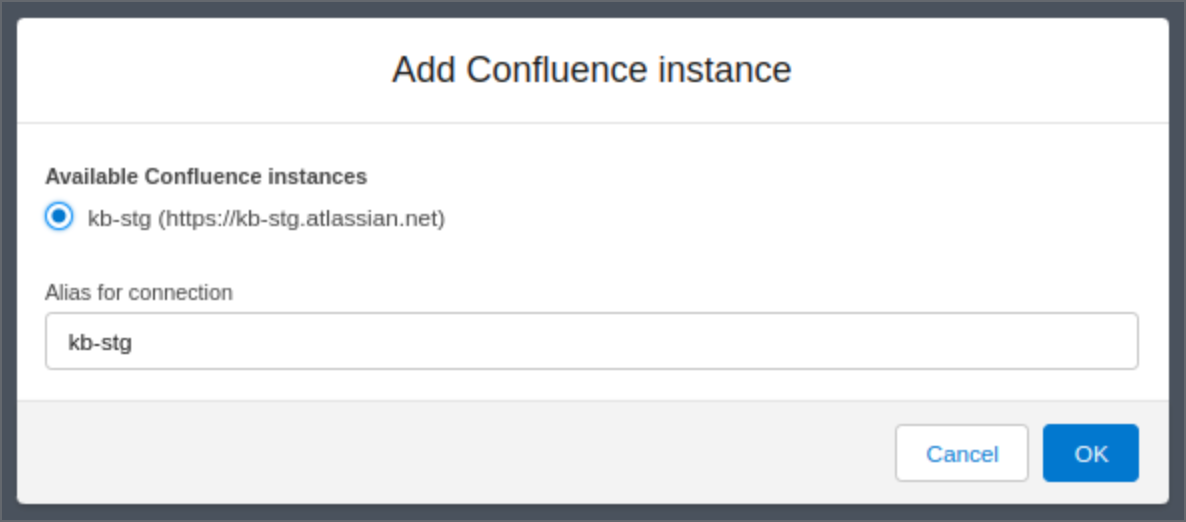Place cursor after kb-stg alias text
The image size is (1186, 522).
tap(134, 342)
